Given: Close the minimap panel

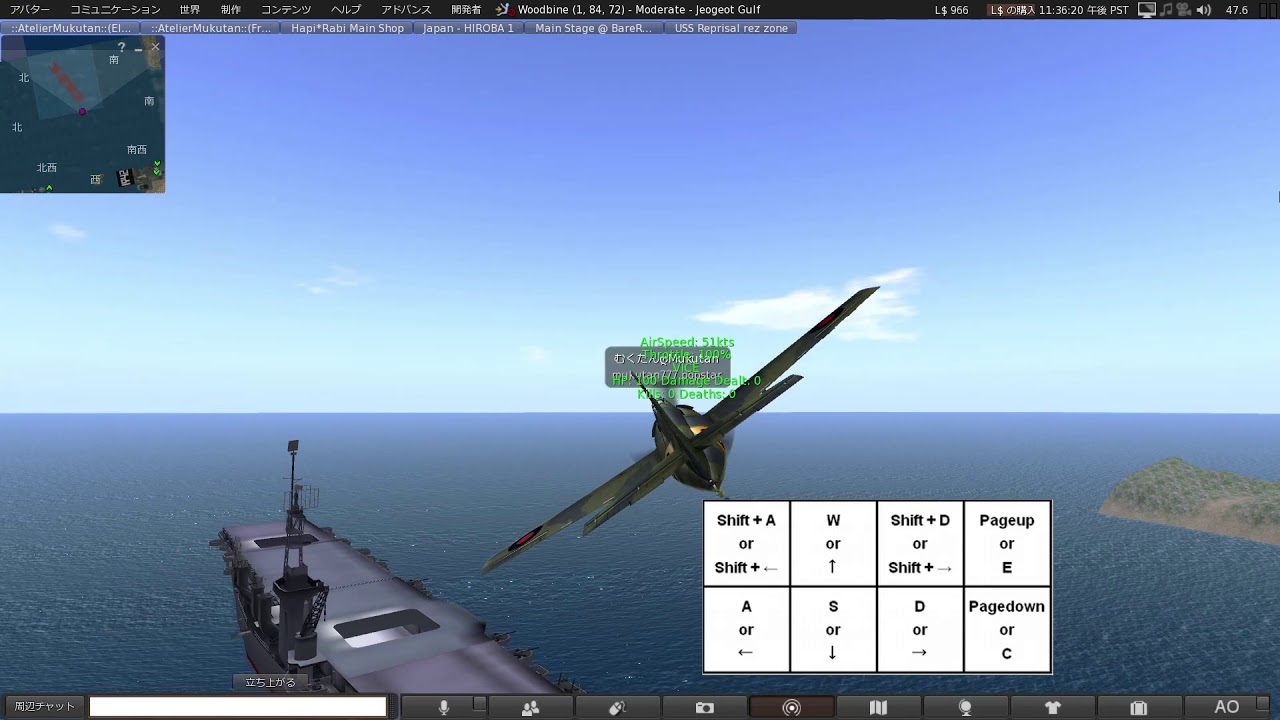Looking at the screenshot, I should tap(155, 47).
